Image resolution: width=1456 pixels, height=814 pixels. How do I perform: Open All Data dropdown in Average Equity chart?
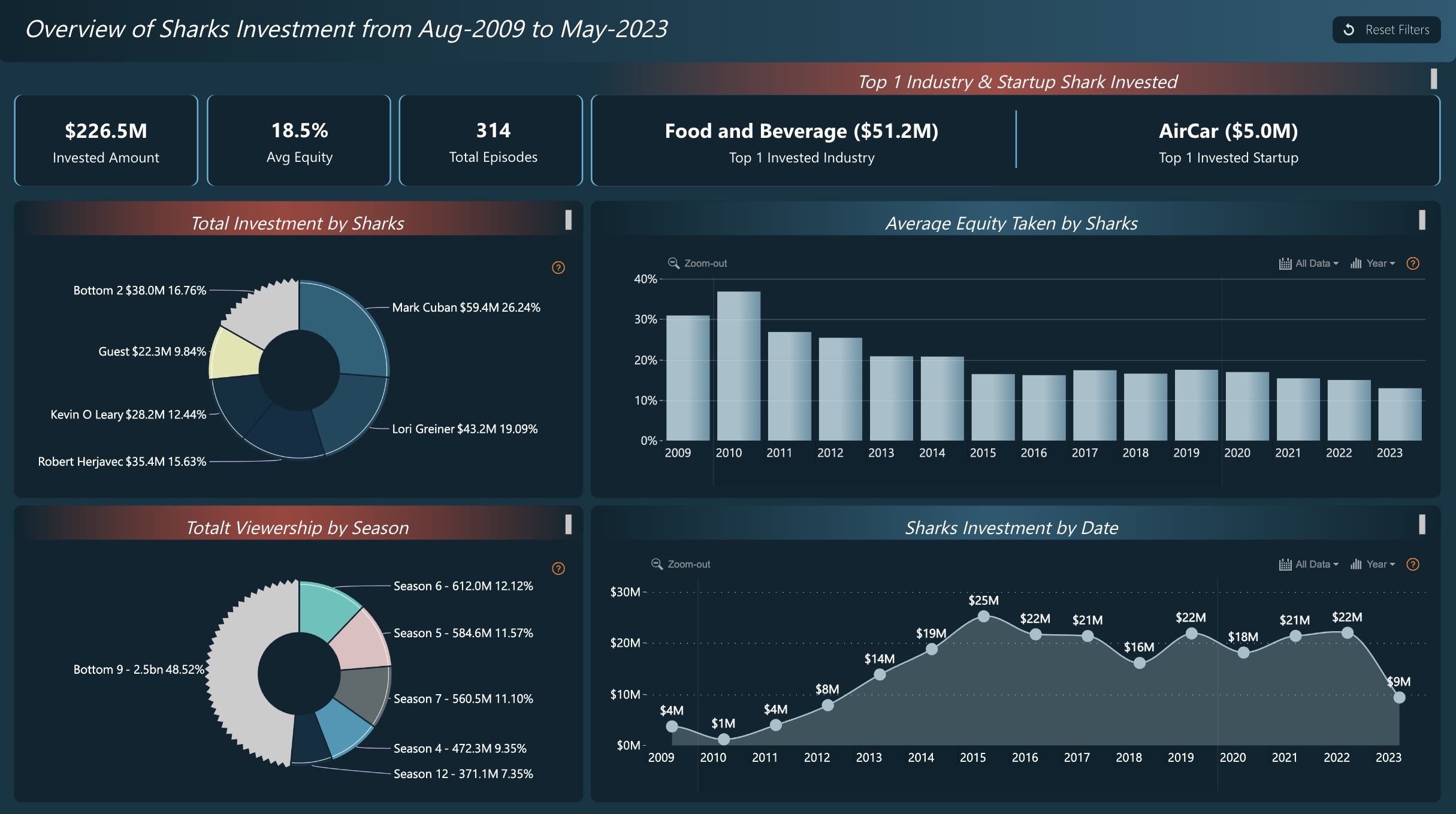click(1309, 264)
